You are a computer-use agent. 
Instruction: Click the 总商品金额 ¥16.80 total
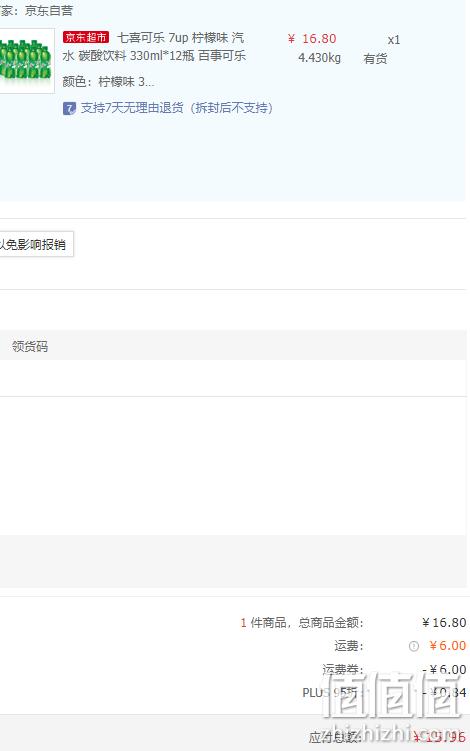pyautogui.click(x=444, y=623)
